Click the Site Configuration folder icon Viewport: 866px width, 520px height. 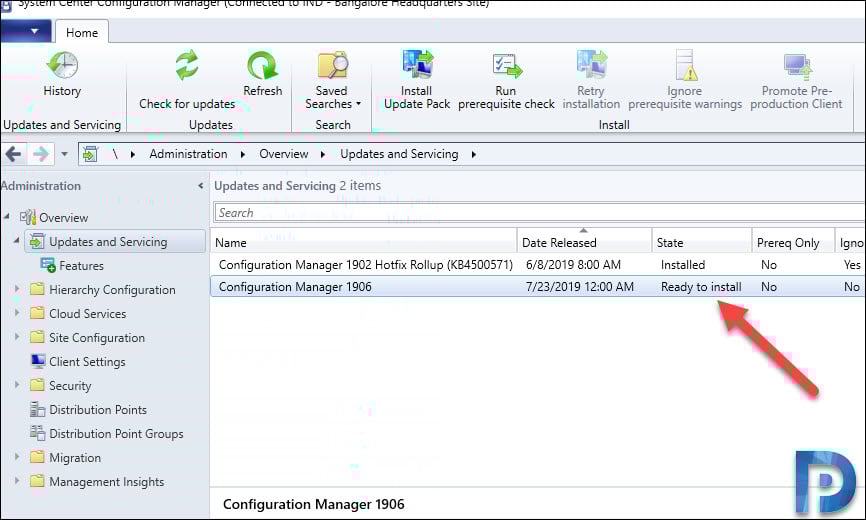pyautogui.click(x=37, y=337)
